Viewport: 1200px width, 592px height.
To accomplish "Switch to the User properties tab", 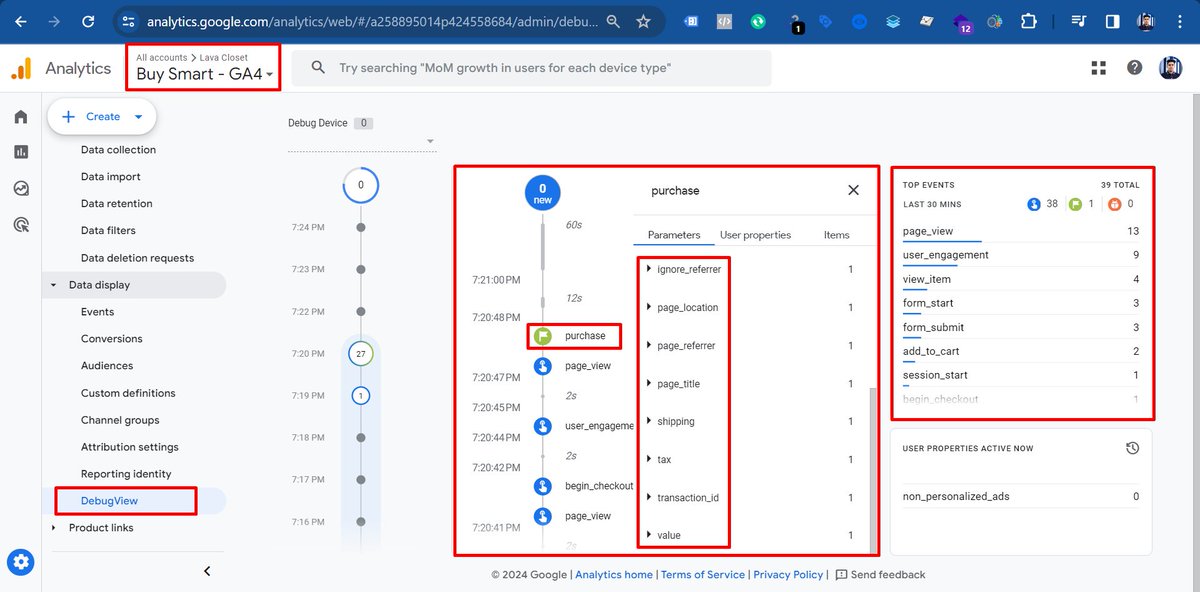I will (x=755, y=235).
